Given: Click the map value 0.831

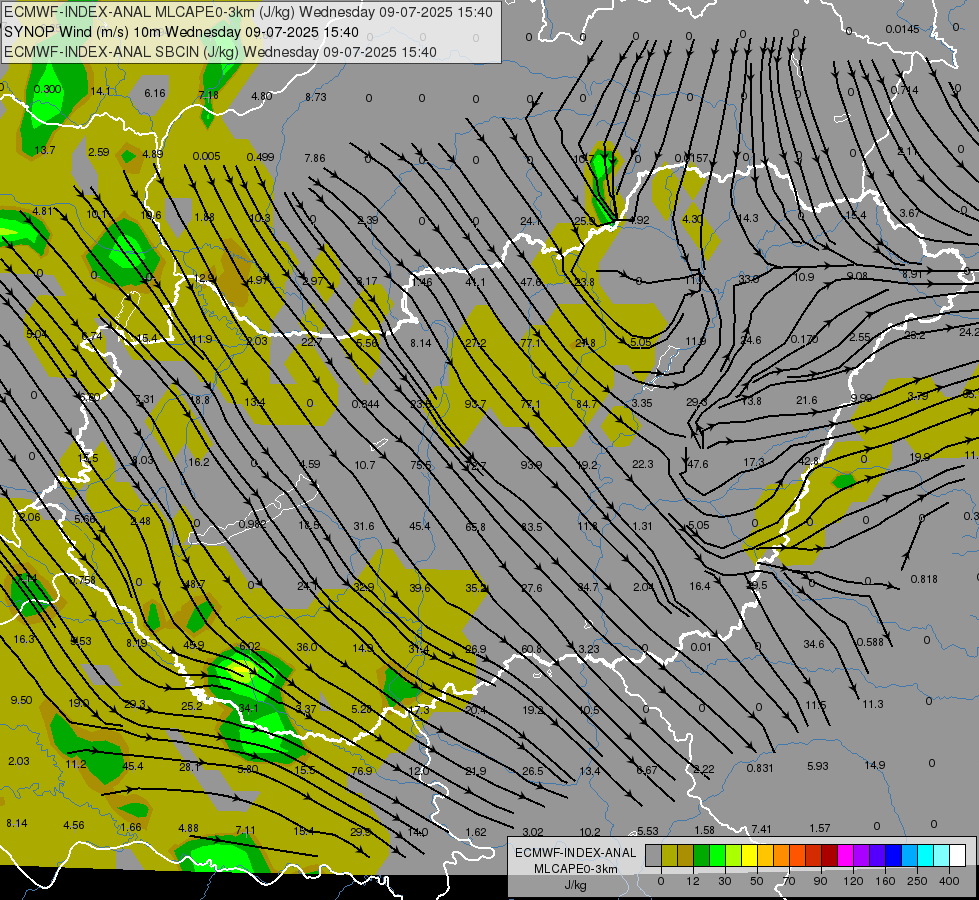Looking at the screenshot, I should 760,768.
